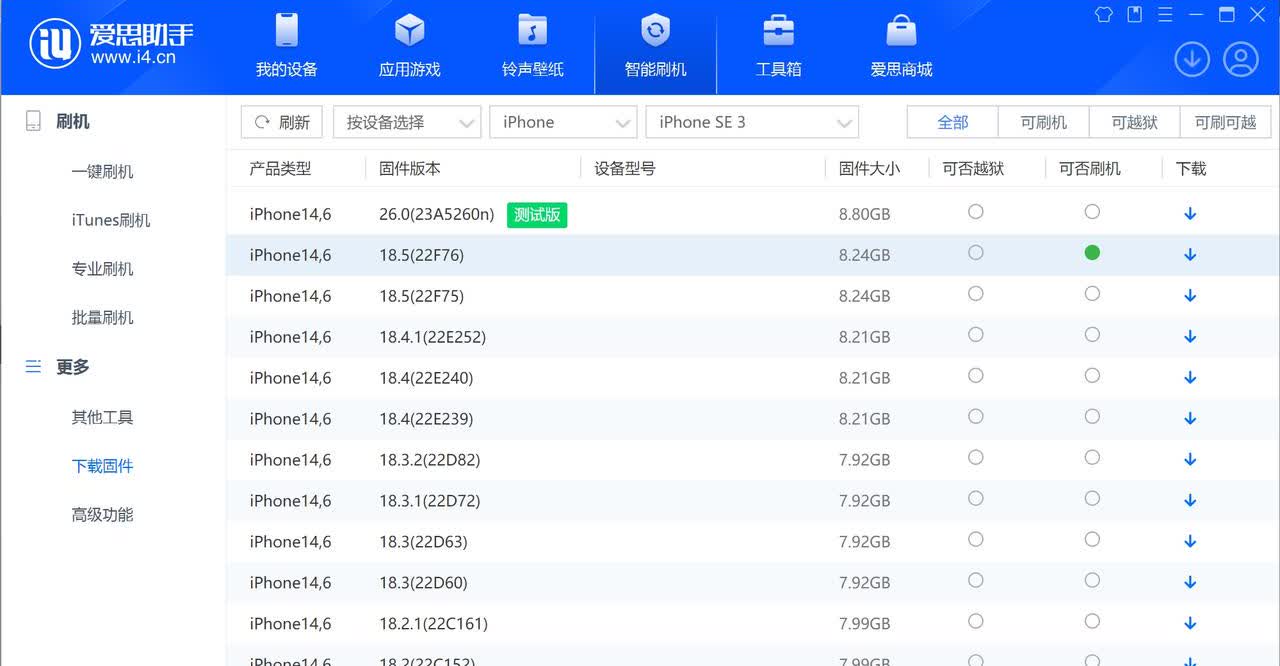Click the 产品类型 column header
Viewport: 1280px width, 666px height.
(x=280, y=169)
